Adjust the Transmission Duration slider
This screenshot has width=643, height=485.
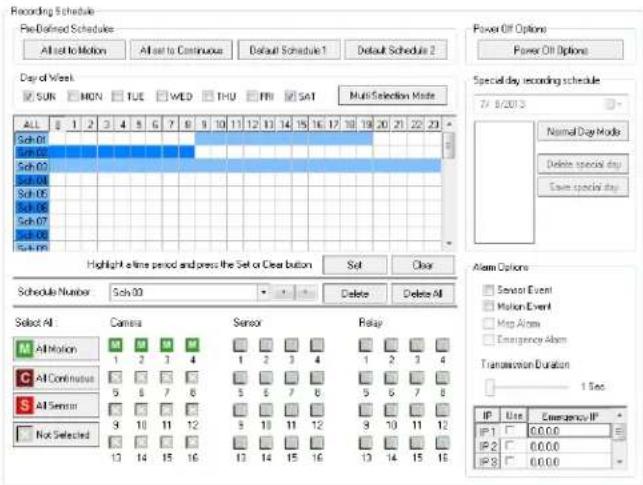[490, 387]
